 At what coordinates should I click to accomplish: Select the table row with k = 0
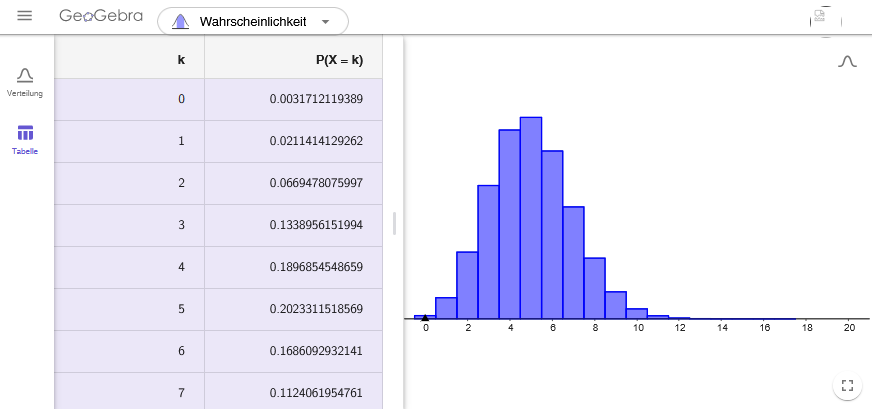[219, 99]
